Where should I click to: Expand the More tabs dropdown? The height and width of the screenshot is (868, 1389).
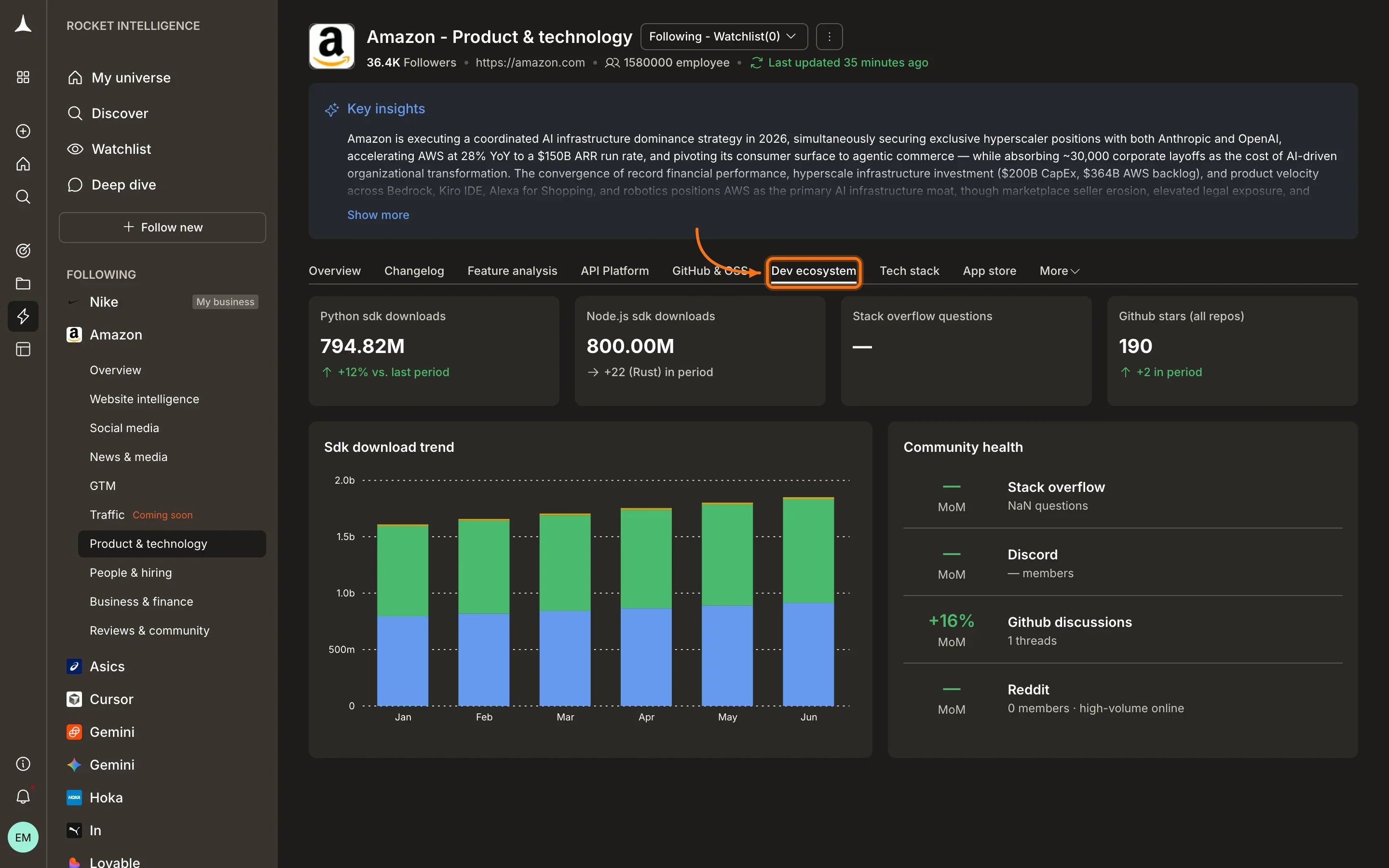click(1059, 271)
